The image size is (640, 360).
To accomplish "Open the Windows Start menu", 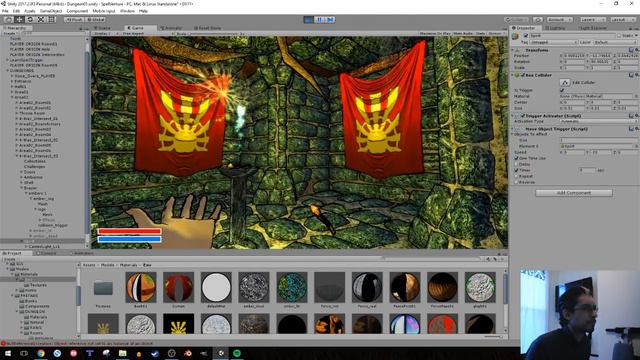I will pos(8,353).
